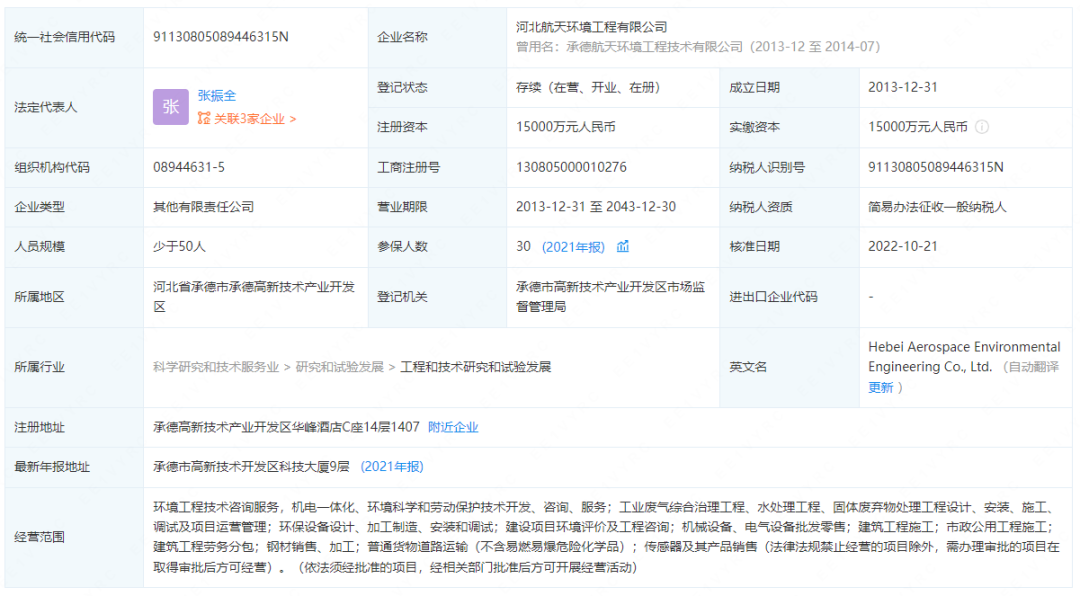Click (2021年报) link in 最新年报地址 row
Viewport: 1080px width, 596px height.
click(392, 466)
